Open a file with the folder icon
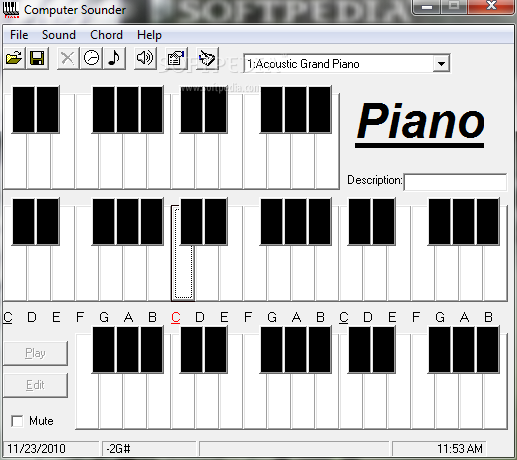This screenshot has width=517, height=460. pyautogui.click(x=14, y=58)
